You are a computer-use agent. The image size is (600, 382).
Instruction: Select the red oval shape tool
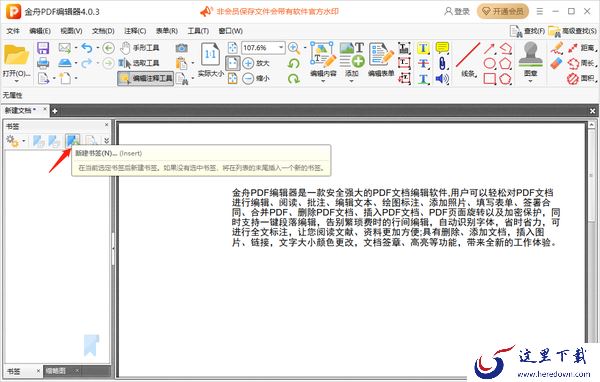(489, 64)
